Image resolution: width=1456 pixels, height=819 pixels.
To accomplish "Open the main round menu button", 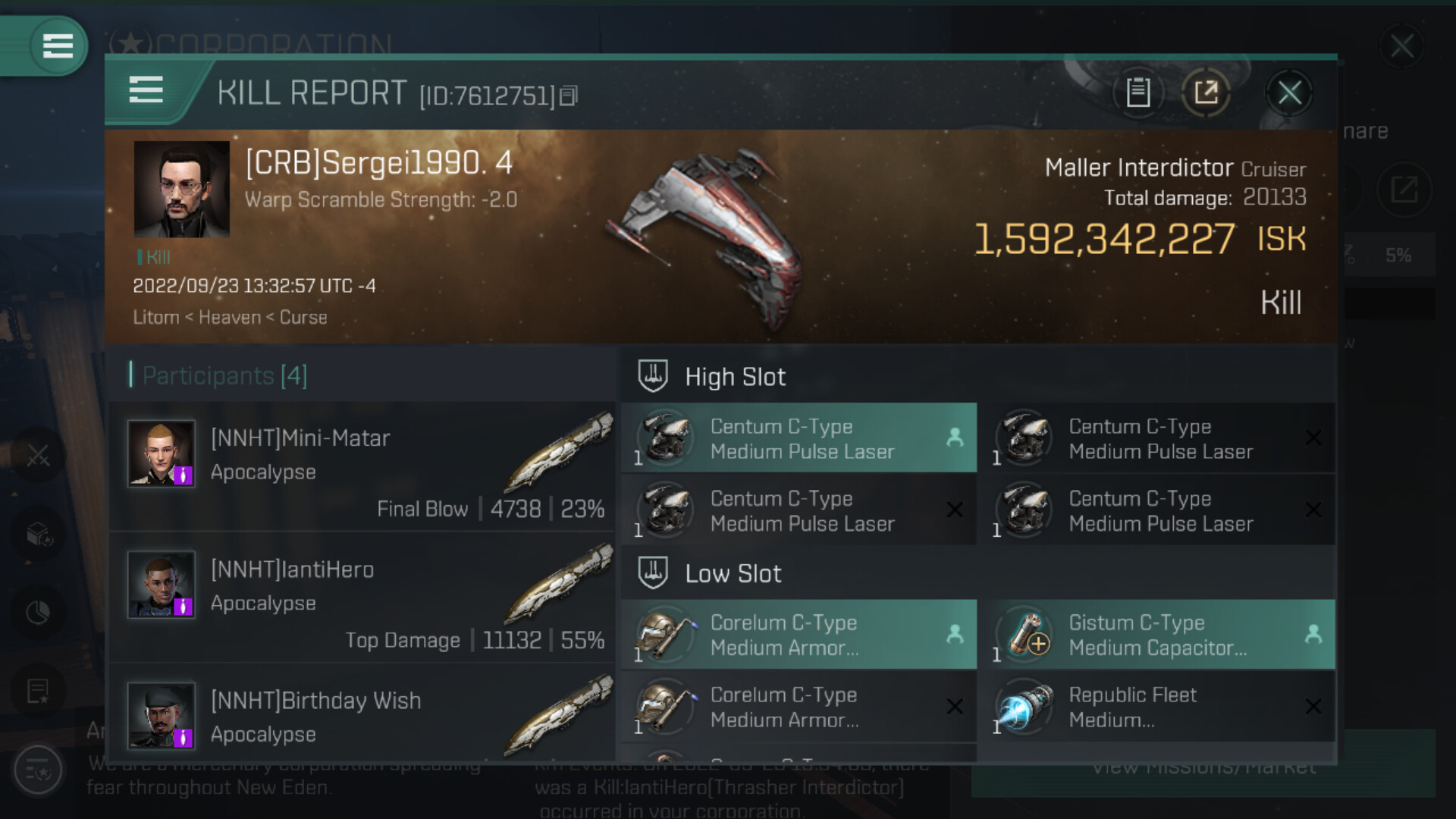I will [x=58, y=45].
